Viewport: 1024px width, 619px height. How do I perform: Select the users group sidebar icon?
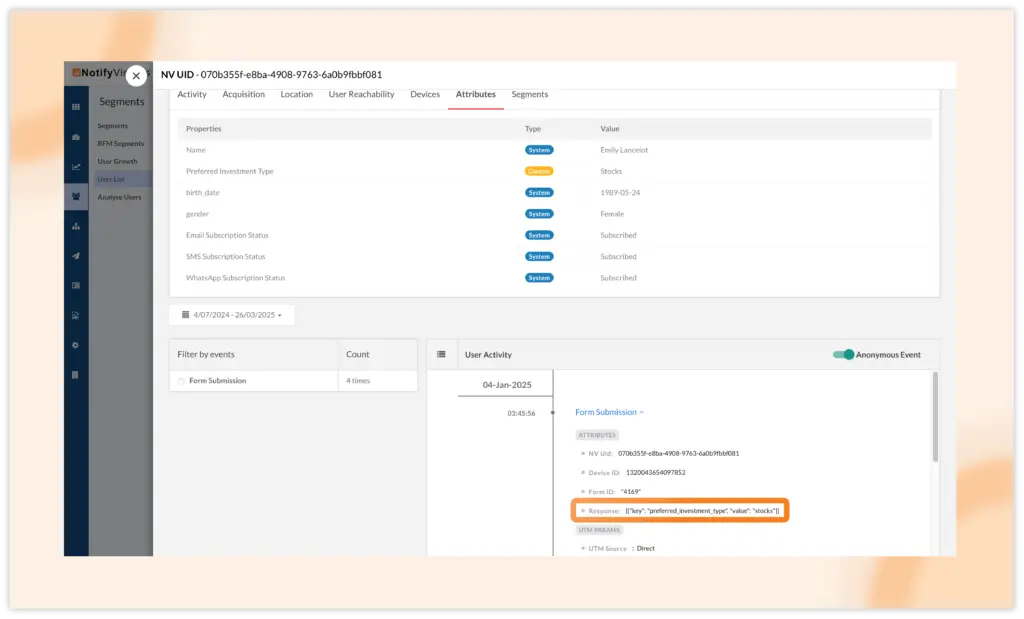pos(76,196)
